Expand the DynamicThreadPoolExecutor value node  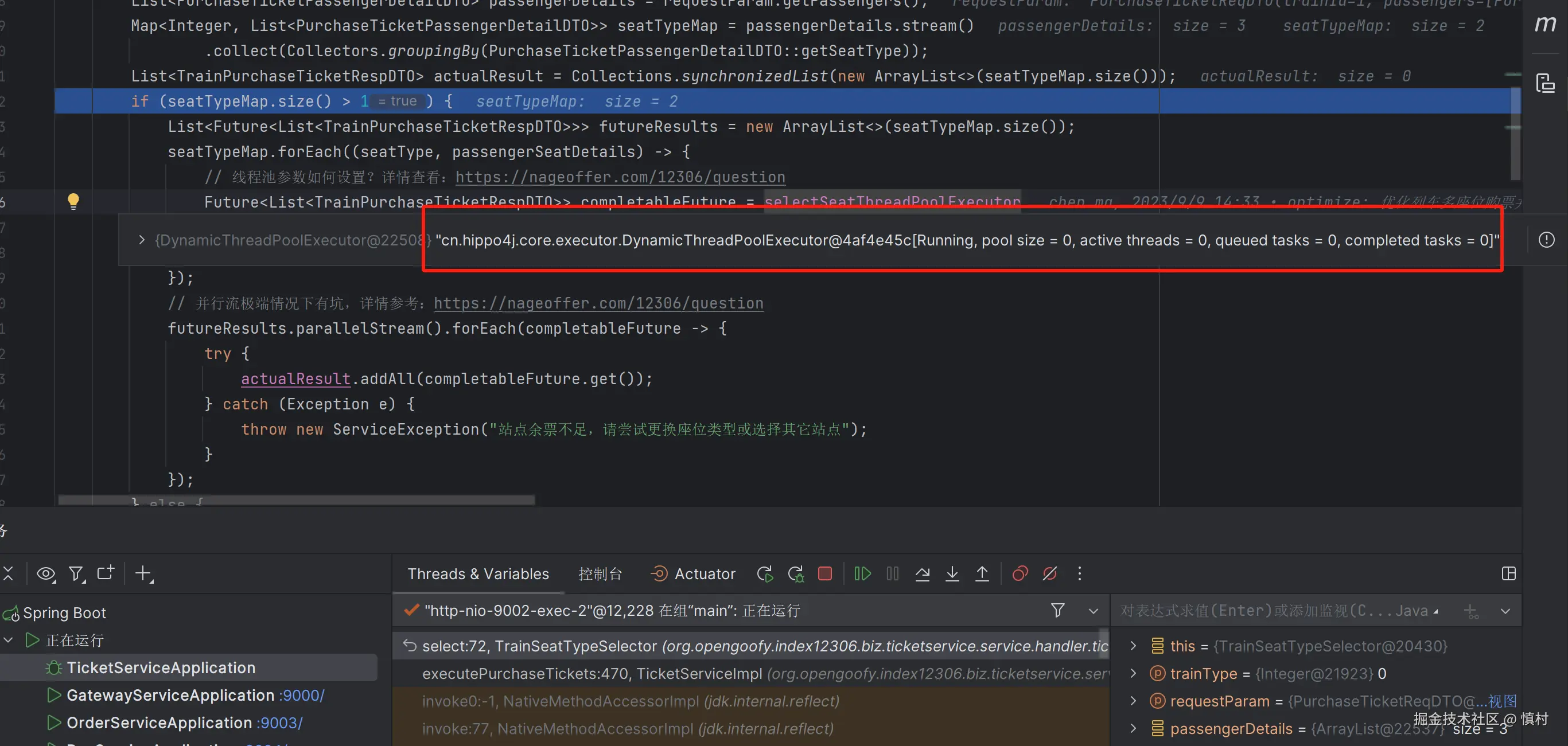pyautogui.click(x=141, y=240)
